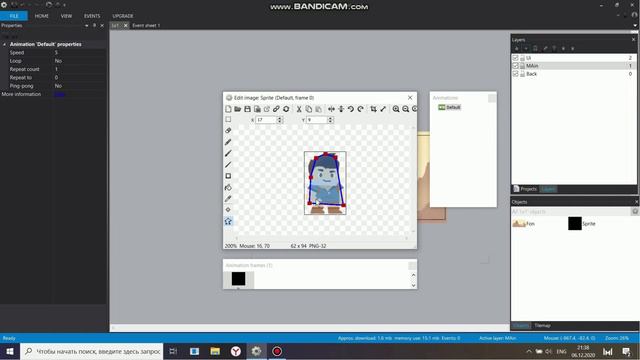Open an image file in the editor
The width and height of the screenshot is (640, 360).
(238, 109)
